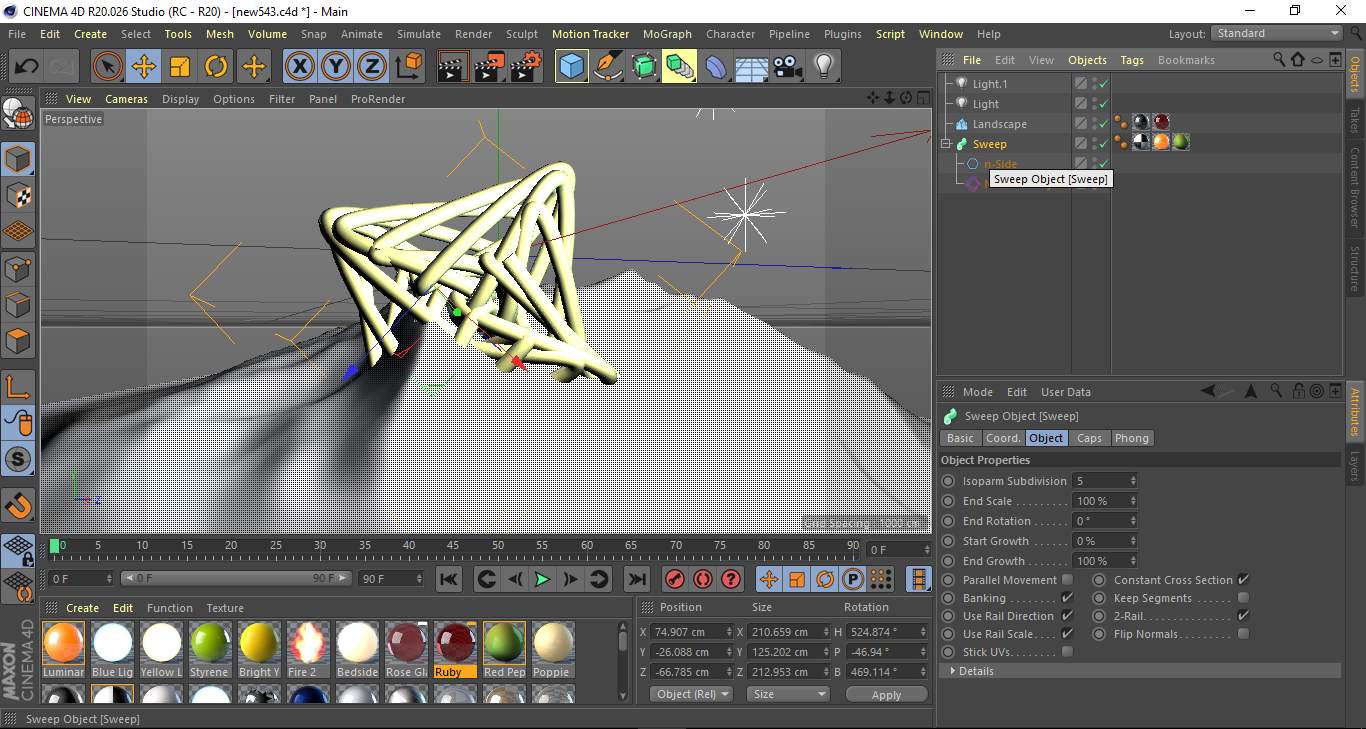Open the Simulate menu
Image resolution: width=1366 pixels, height=729 pixels.
418,34
